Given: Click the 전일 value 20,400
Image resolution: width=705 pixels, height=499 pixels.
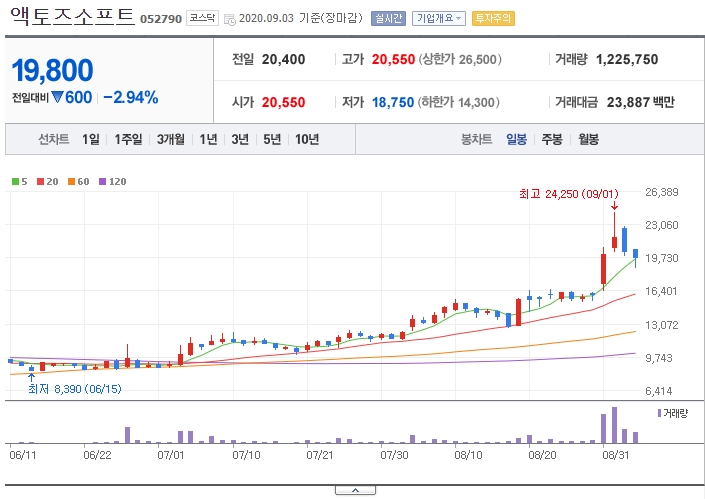Looking at the screenshot, I should tap(283, 59).
